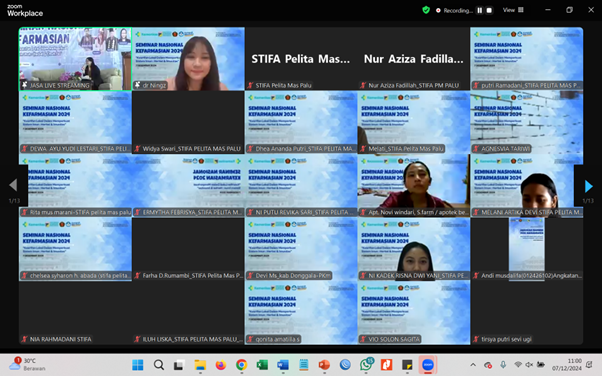
Task: Go to previous gallery page arrow
Action: [13, 185]
